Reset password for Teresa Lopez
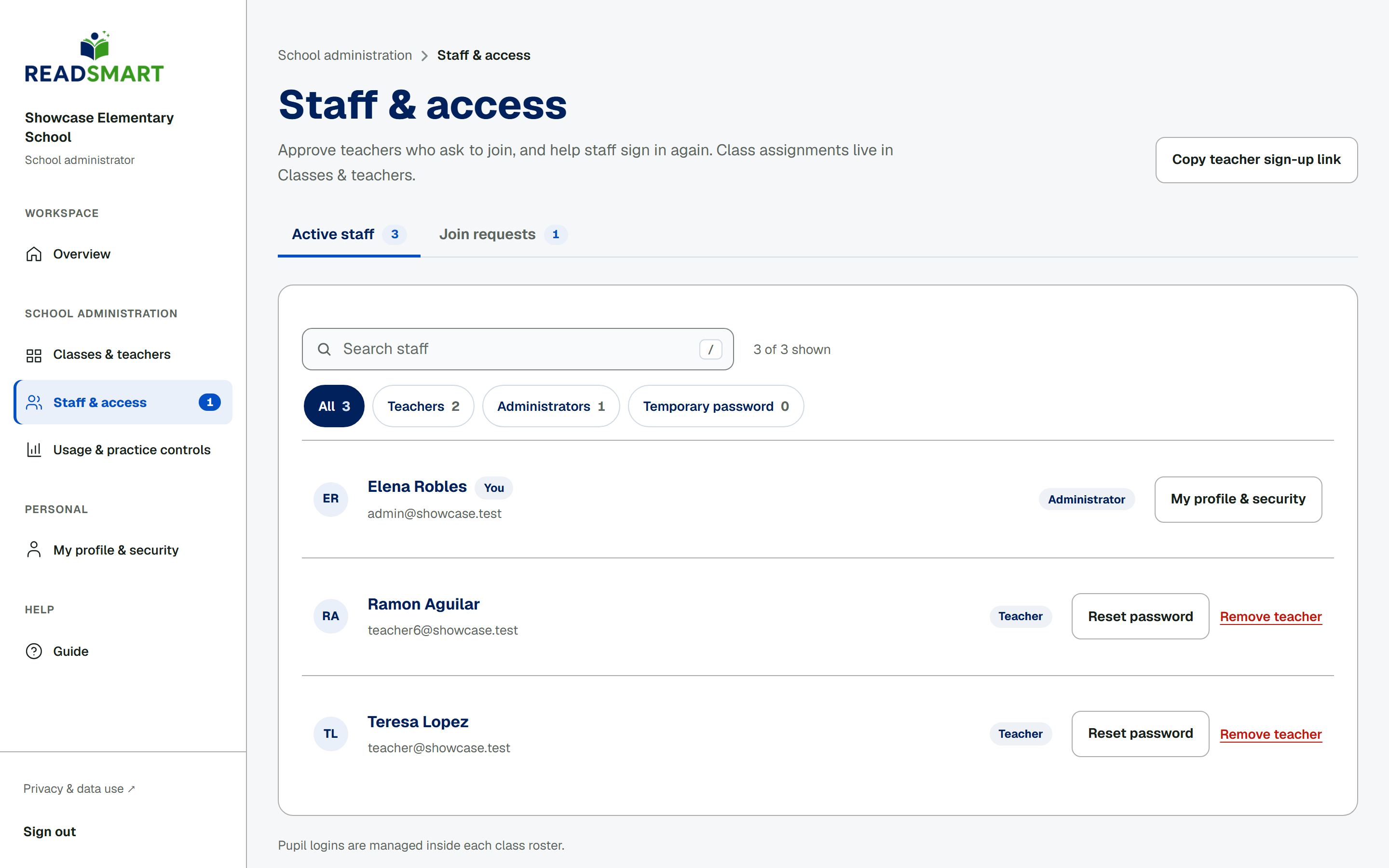The height and width of the screenshot is (868, 1389). tap(1141, 733)
